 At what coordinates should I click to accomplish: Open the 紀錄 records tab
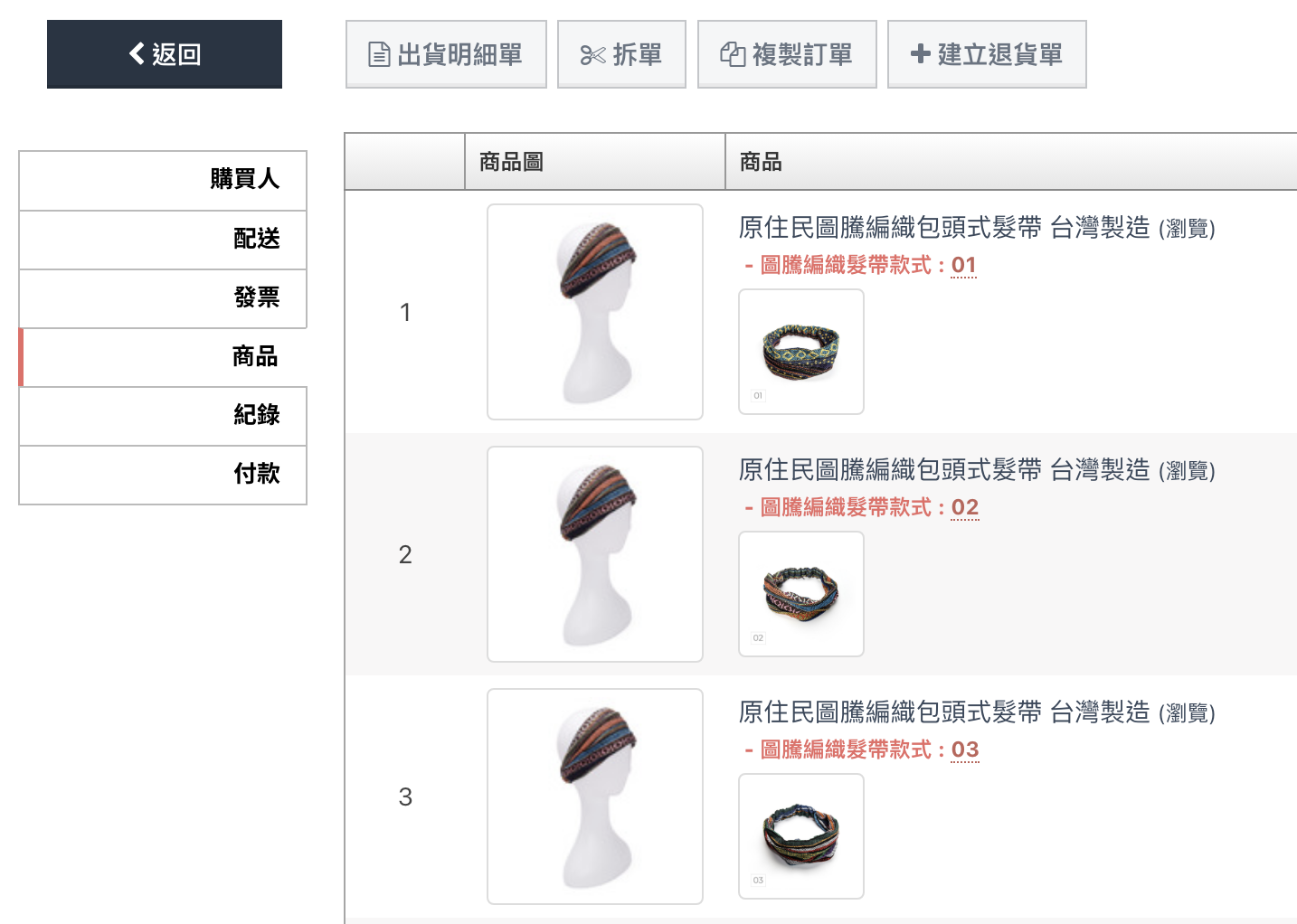(x=163, y=416)
